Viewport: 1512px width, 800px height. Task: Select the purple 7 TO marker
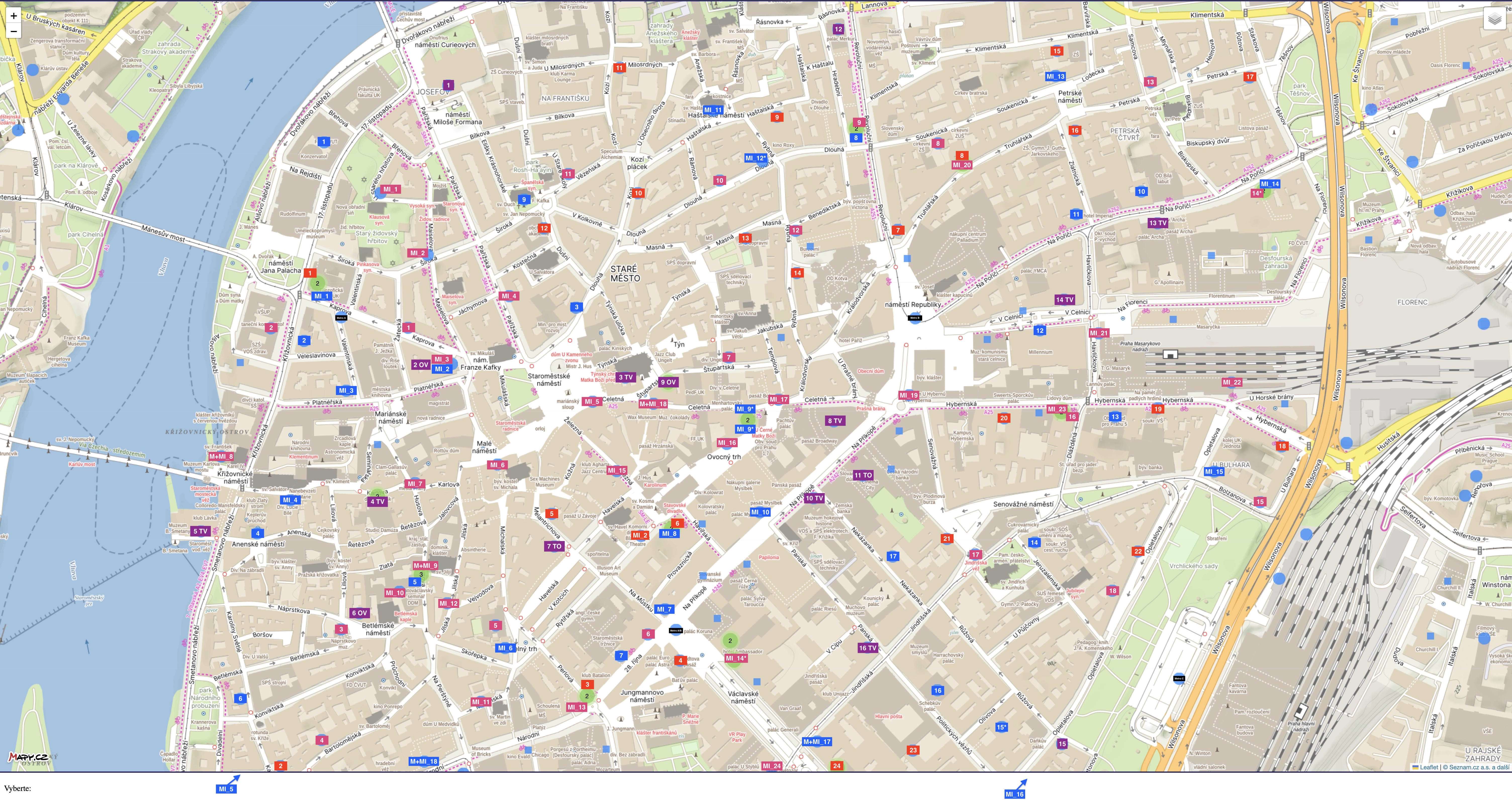(554, 546)
